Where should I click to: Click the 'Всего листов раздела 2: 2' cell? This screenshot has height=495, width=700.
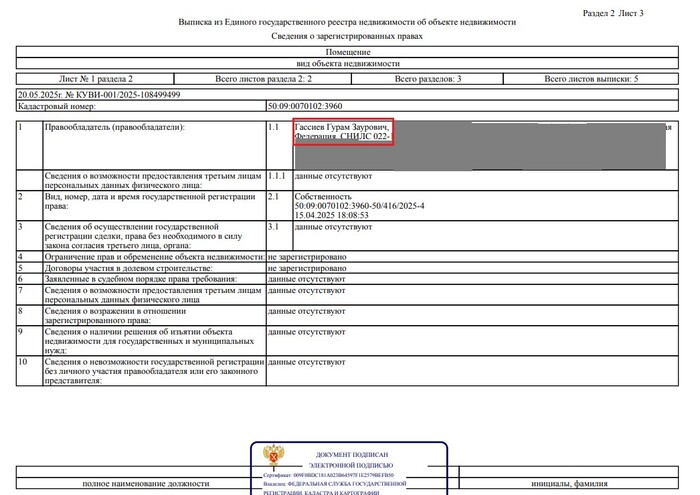click(x=264, y=78)
